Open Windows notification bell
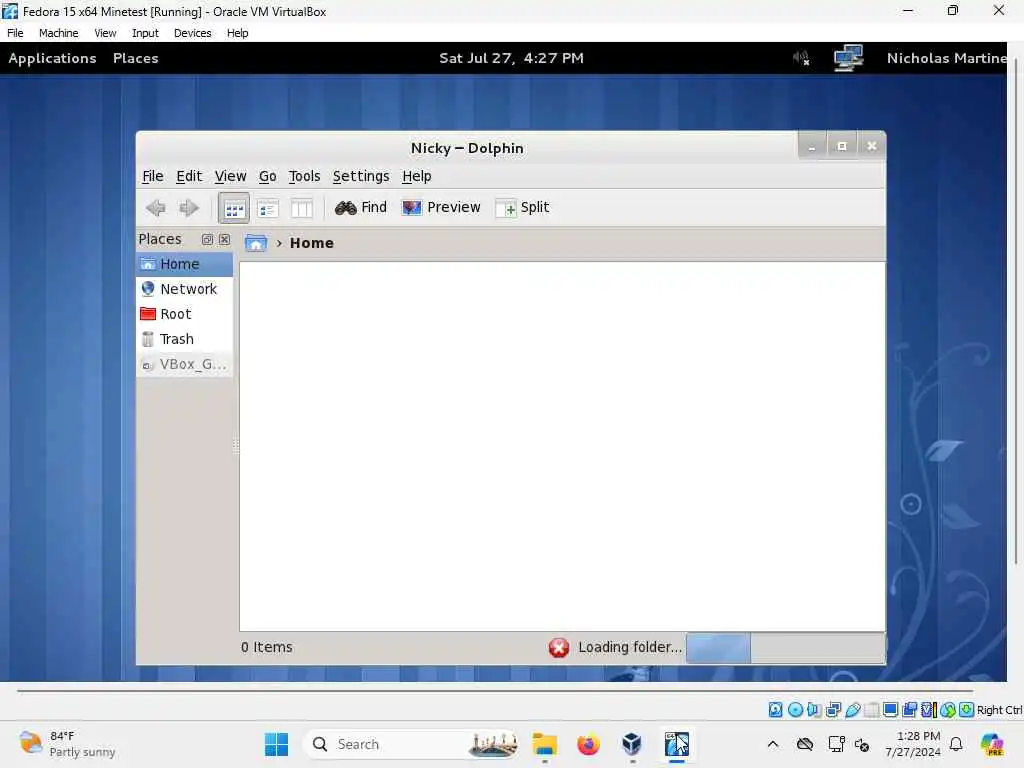 (x=956, y=744)
